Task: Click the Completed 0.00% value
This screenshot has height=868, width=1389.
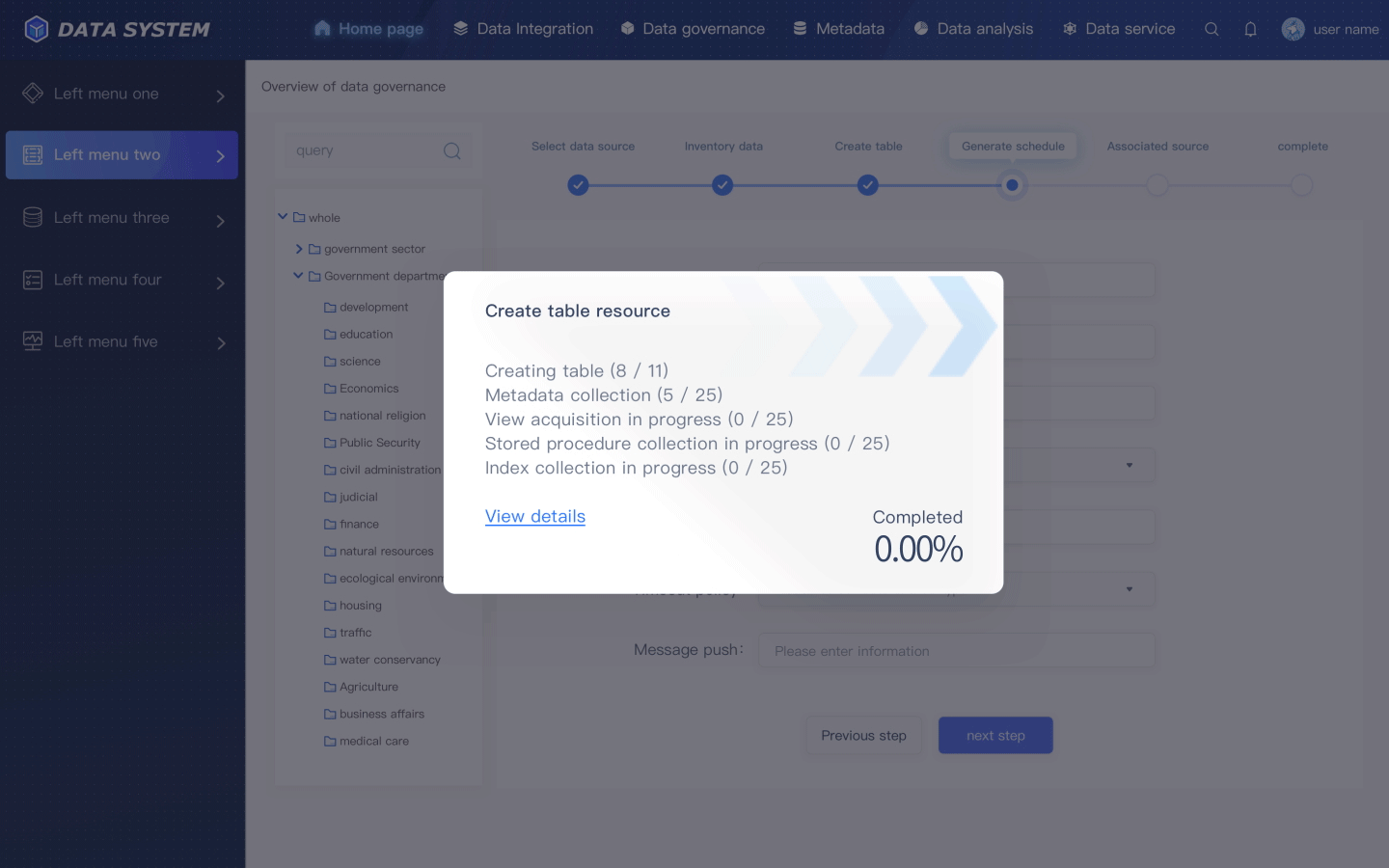Action: click(918, 550)
